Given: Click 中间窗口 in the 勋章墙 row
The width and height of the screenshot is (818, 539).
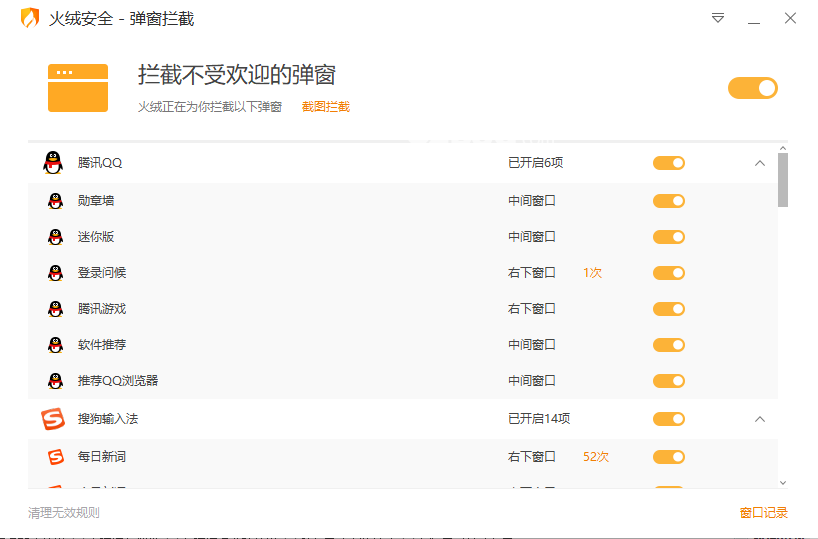Looking at the screenshot, I should pyautogui.click(x=532, y=201).
